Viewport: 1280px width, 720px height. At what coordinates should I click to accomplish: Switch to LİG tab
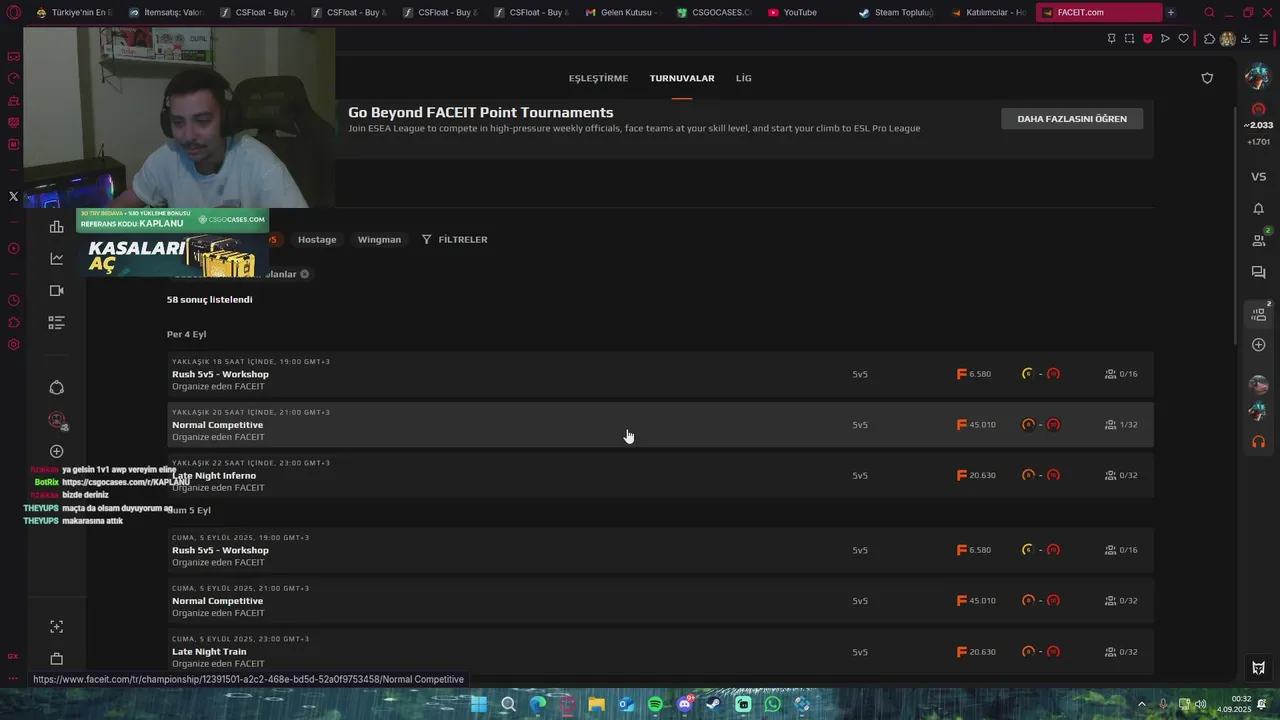click(x=743, y=78)
